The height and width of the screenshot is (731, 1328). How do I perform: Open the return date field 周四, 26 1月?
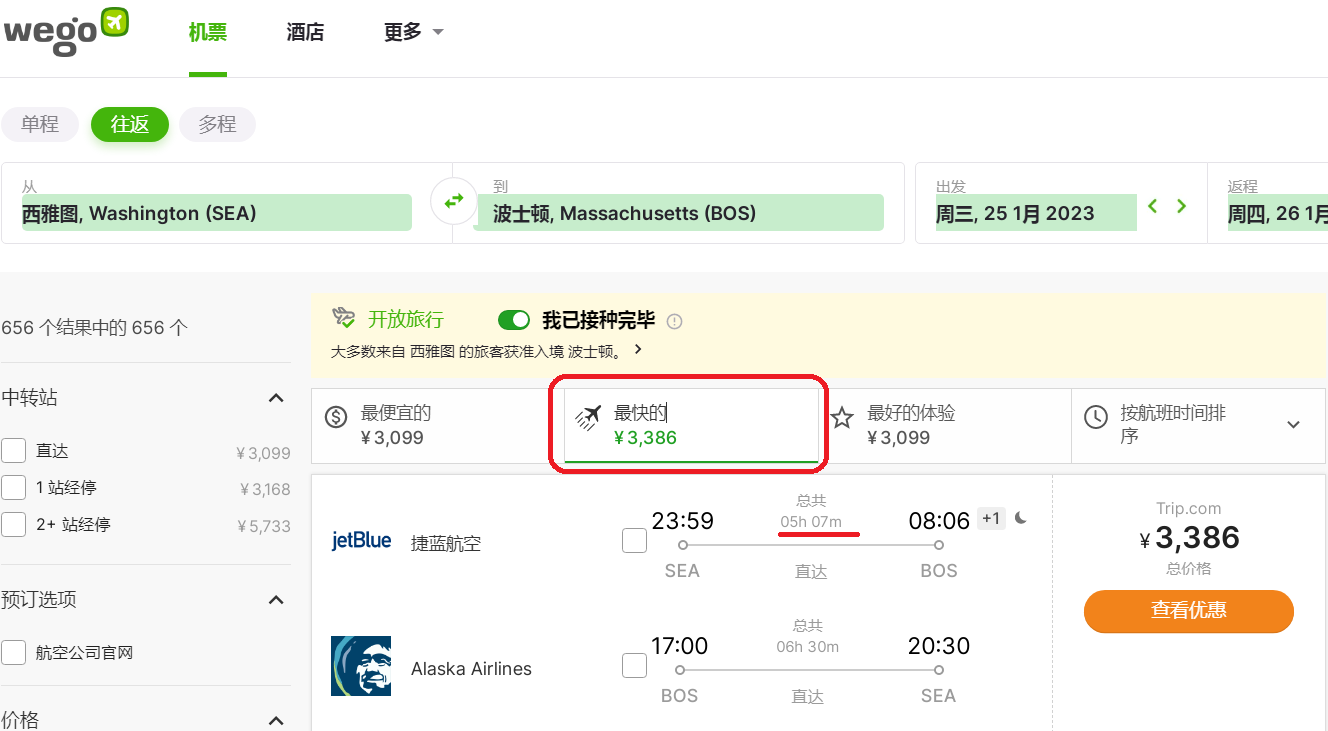pos(1277,213)
